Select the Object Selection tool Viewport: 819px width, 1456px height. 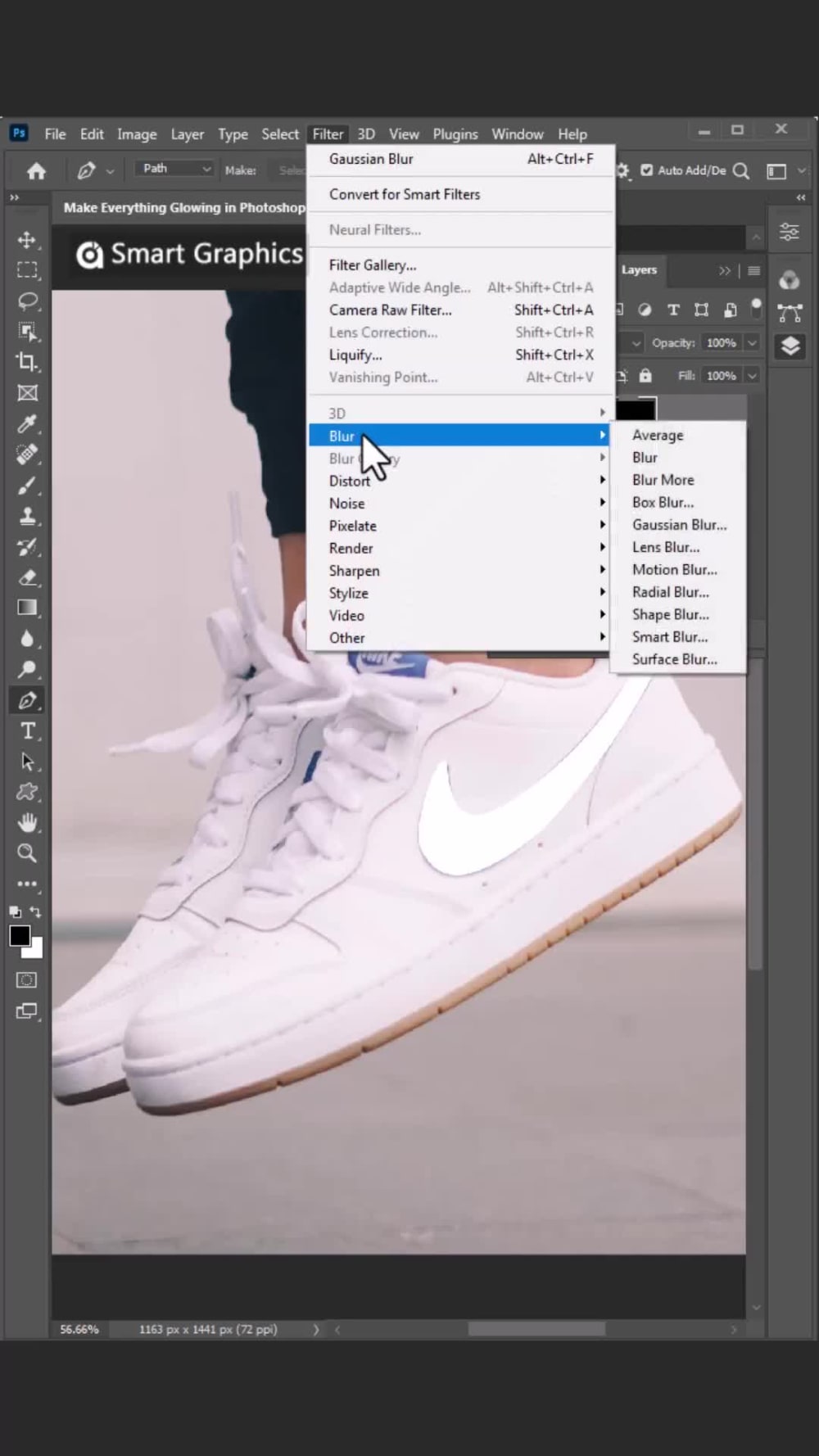click(27, 332)
